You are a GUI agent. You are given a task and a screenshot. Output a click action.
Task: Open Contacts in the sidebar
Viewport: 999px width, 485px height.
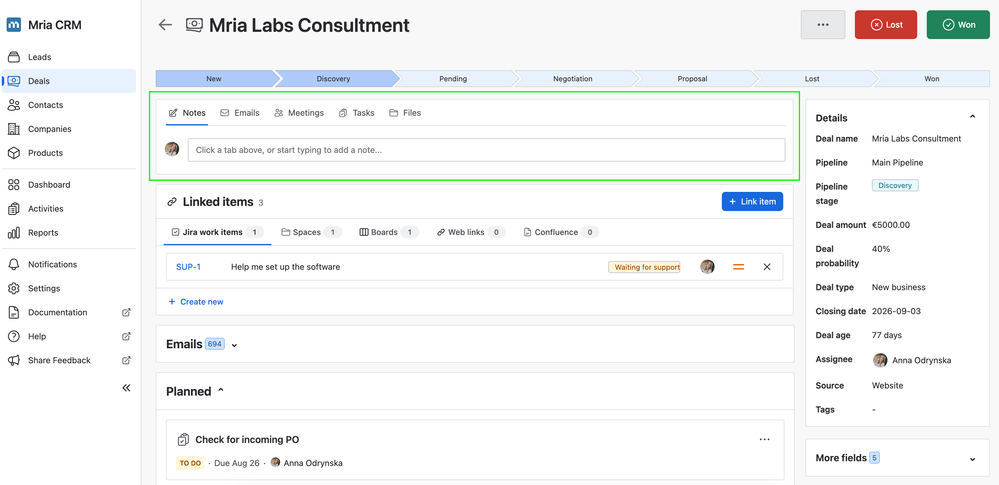coord(69,105)
